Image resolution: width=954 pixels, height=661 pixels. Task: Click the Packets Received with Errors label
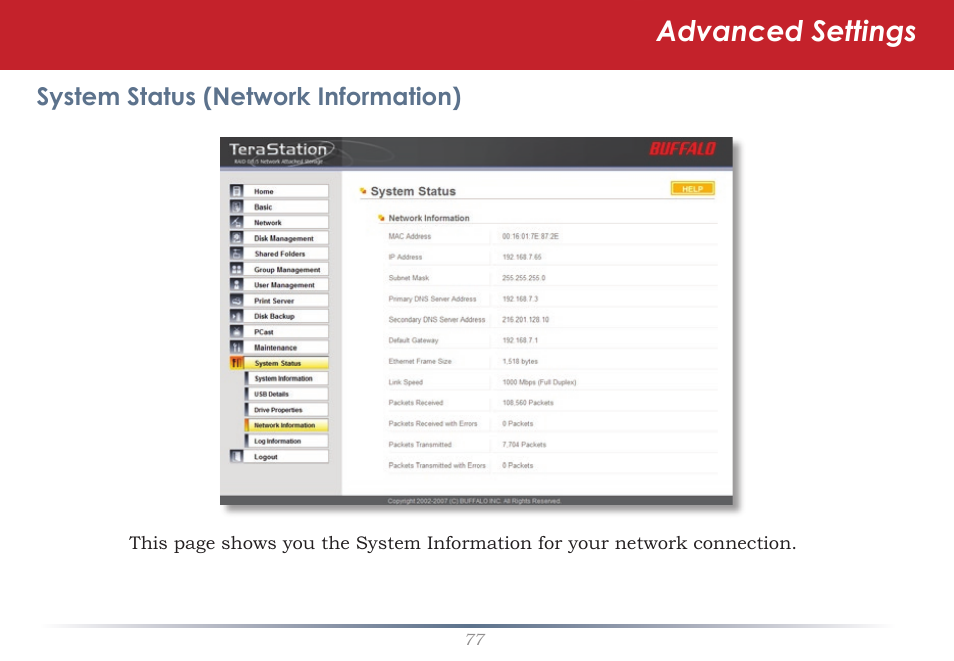[433, 424]
